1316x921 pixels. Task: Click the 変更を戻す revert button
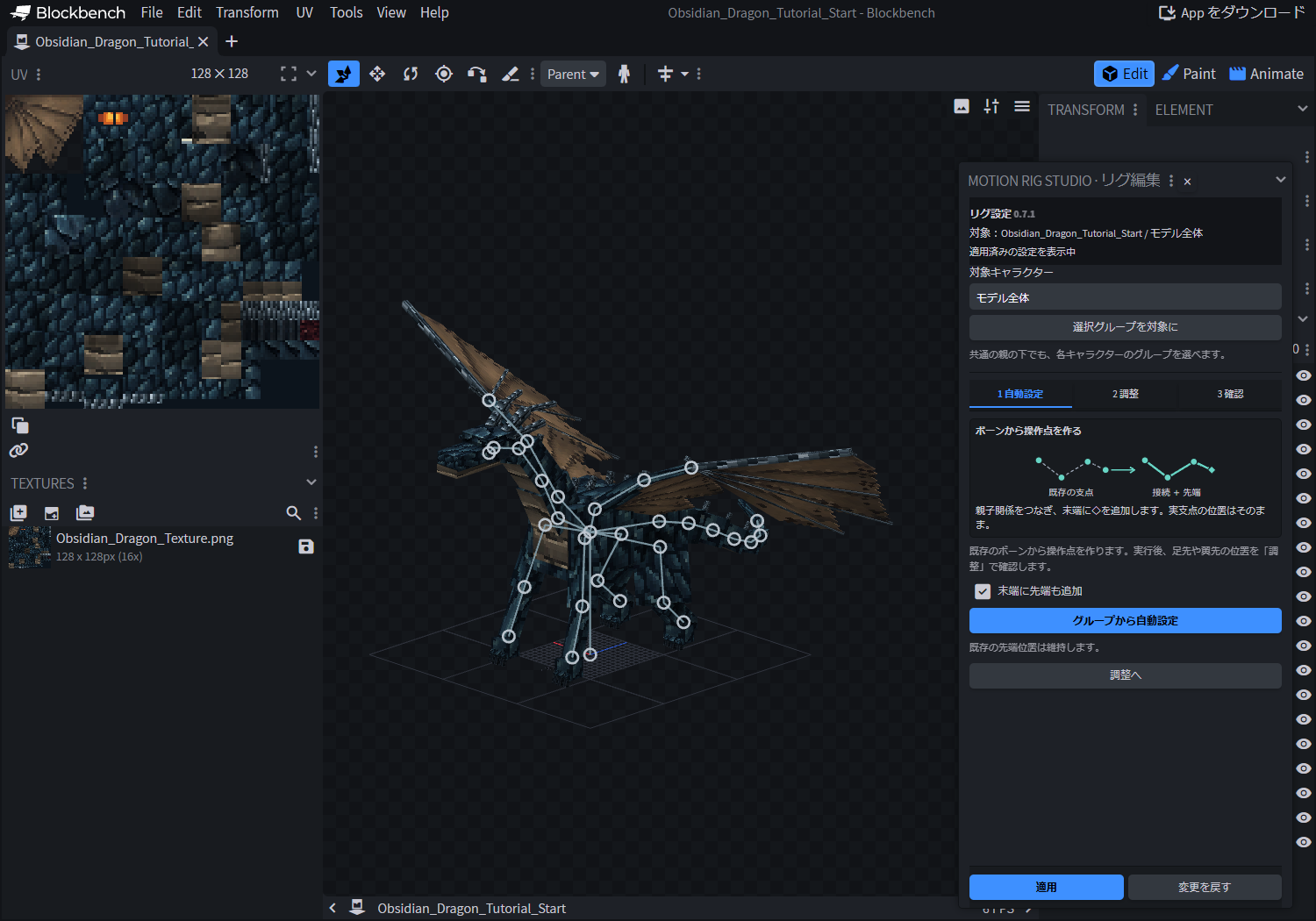tap(1205, 887)
